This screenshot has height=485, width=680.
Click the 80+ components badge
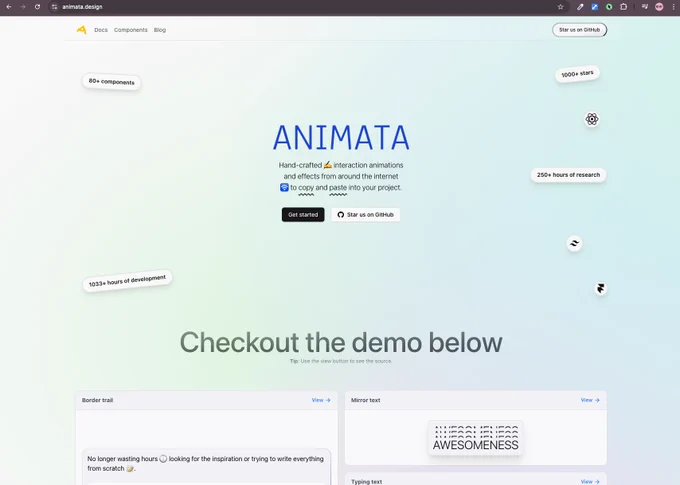point(111,82)
